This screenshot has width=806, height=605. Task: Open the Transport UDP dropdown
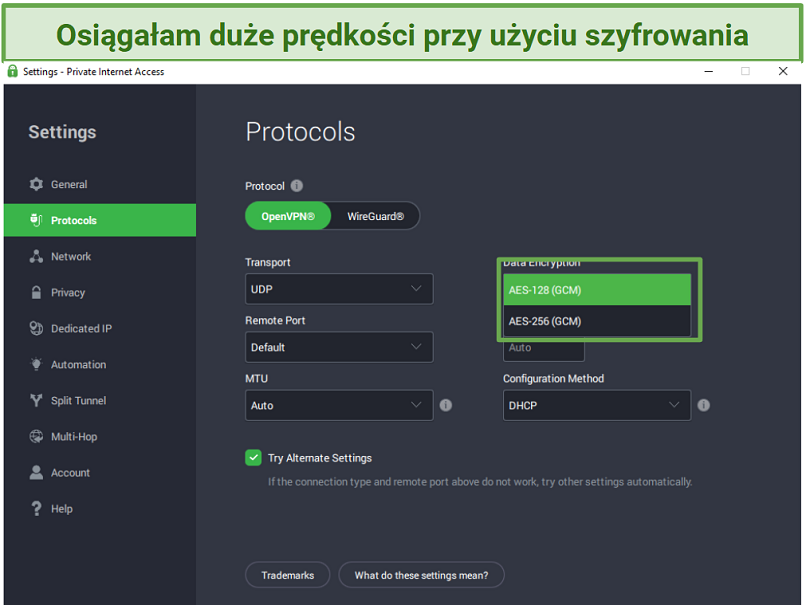tap(339, 289)
